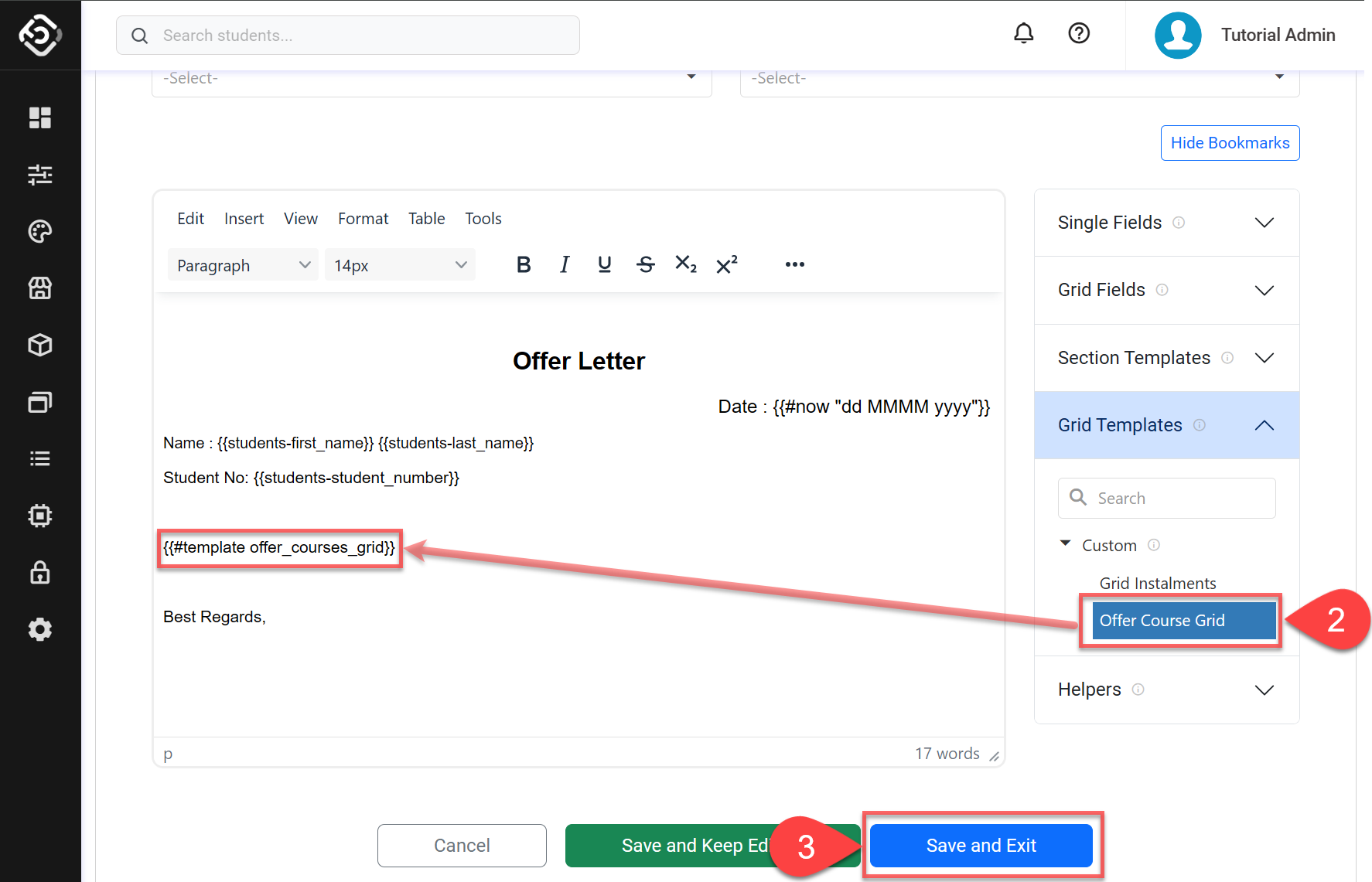Open the Insert menu
The height and width of the screenshot is (882, 1372).
pyautogui.click(x=244, y=219)
